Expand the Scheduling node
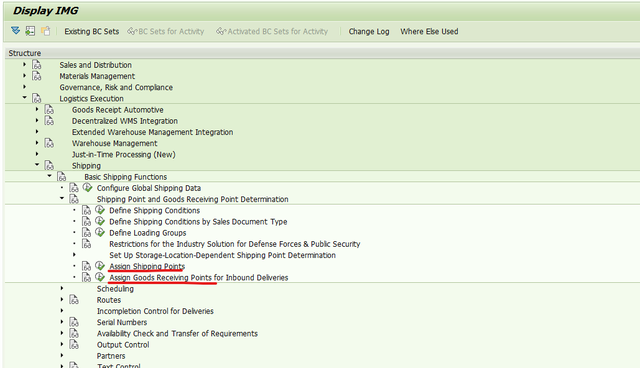640x368 pixels. [x=62, y=288]
